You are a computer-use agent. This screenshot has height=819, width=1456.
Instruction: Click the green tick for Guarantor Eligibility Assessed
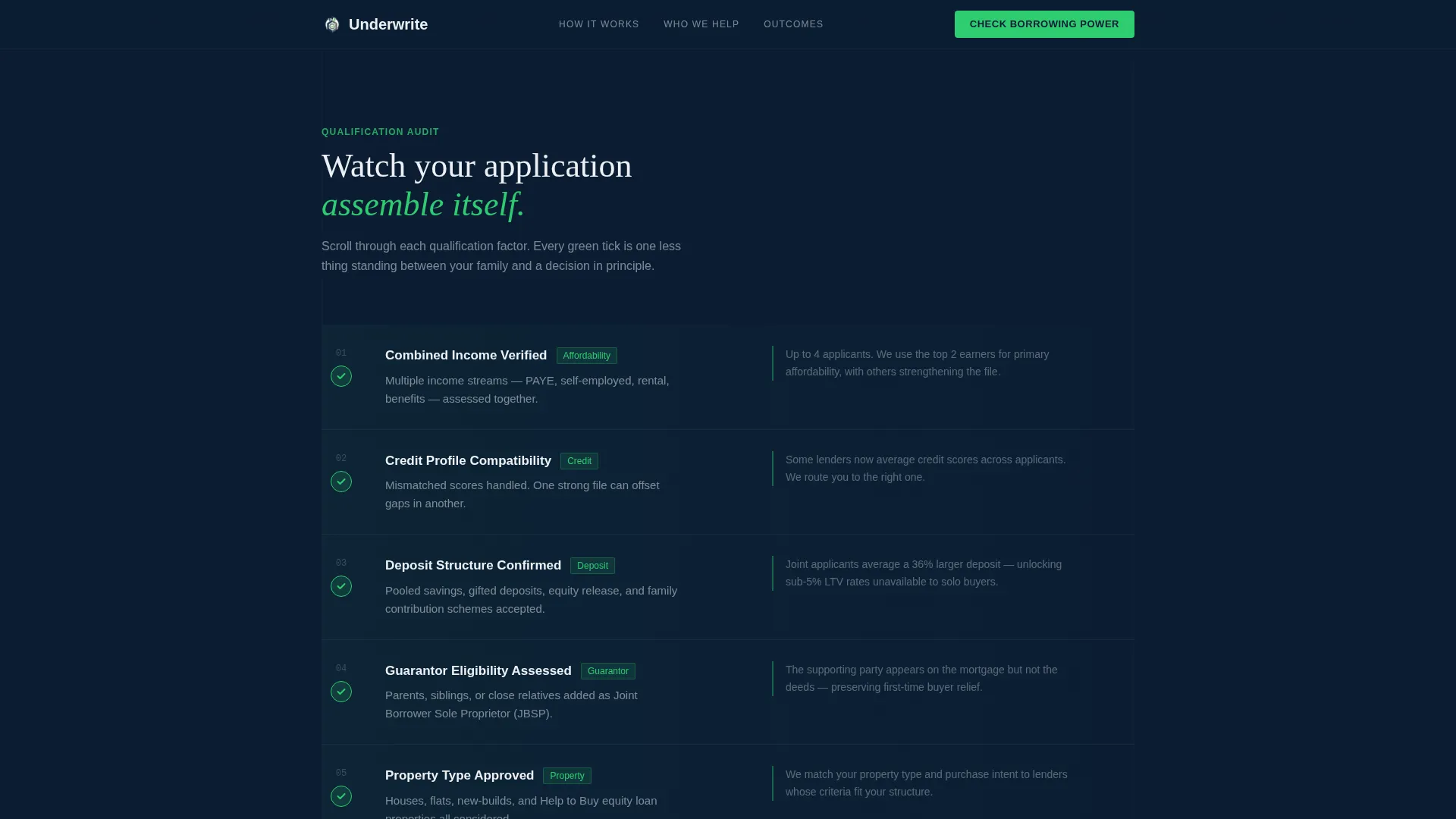point(341,692)
